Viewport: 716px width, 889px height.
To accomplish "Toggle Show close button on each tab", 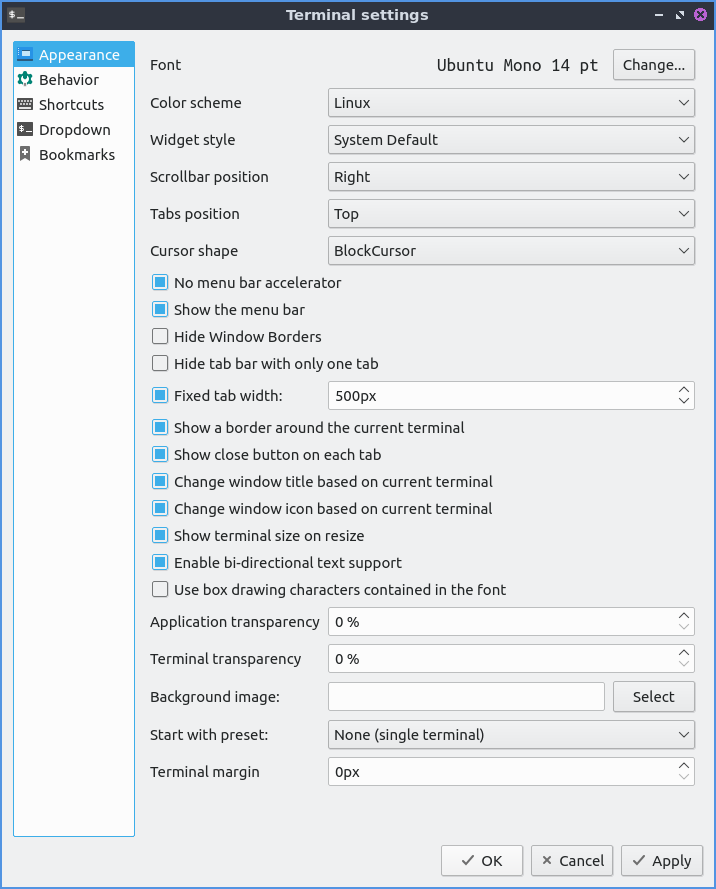I will [x=160, y=455].
